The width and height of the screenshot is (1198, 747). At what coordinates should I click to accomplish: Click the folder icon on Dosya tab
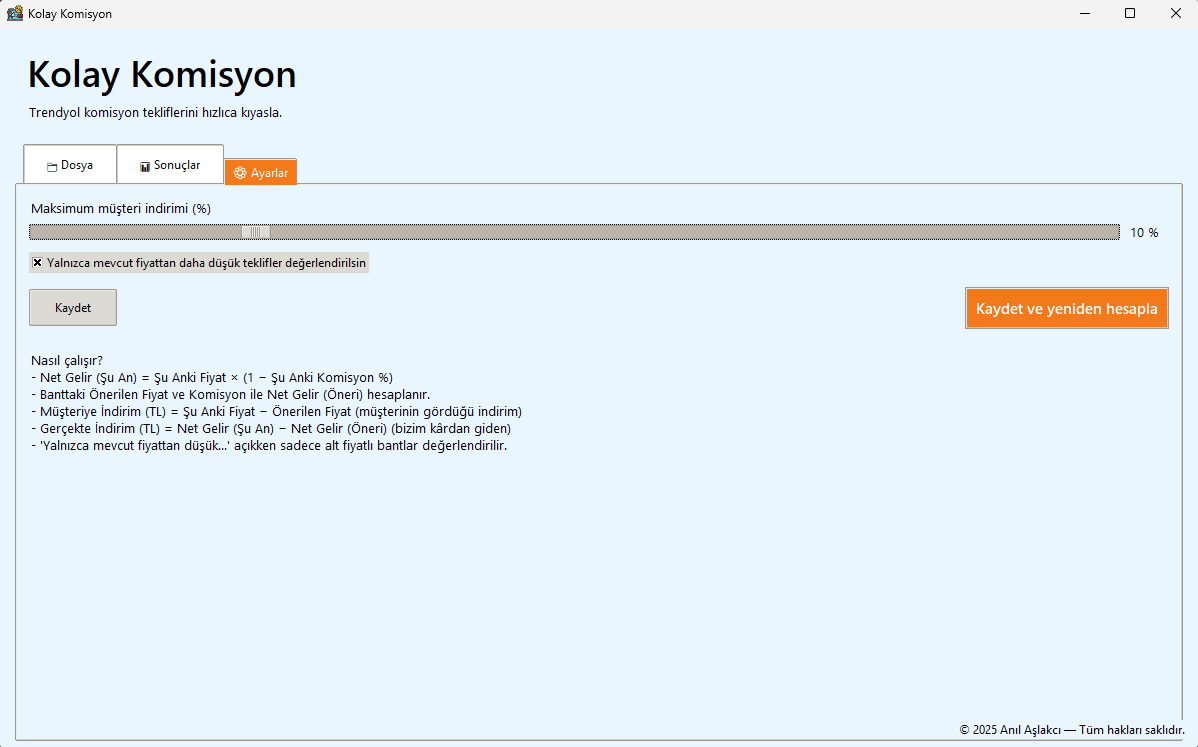tap(52, 167)
